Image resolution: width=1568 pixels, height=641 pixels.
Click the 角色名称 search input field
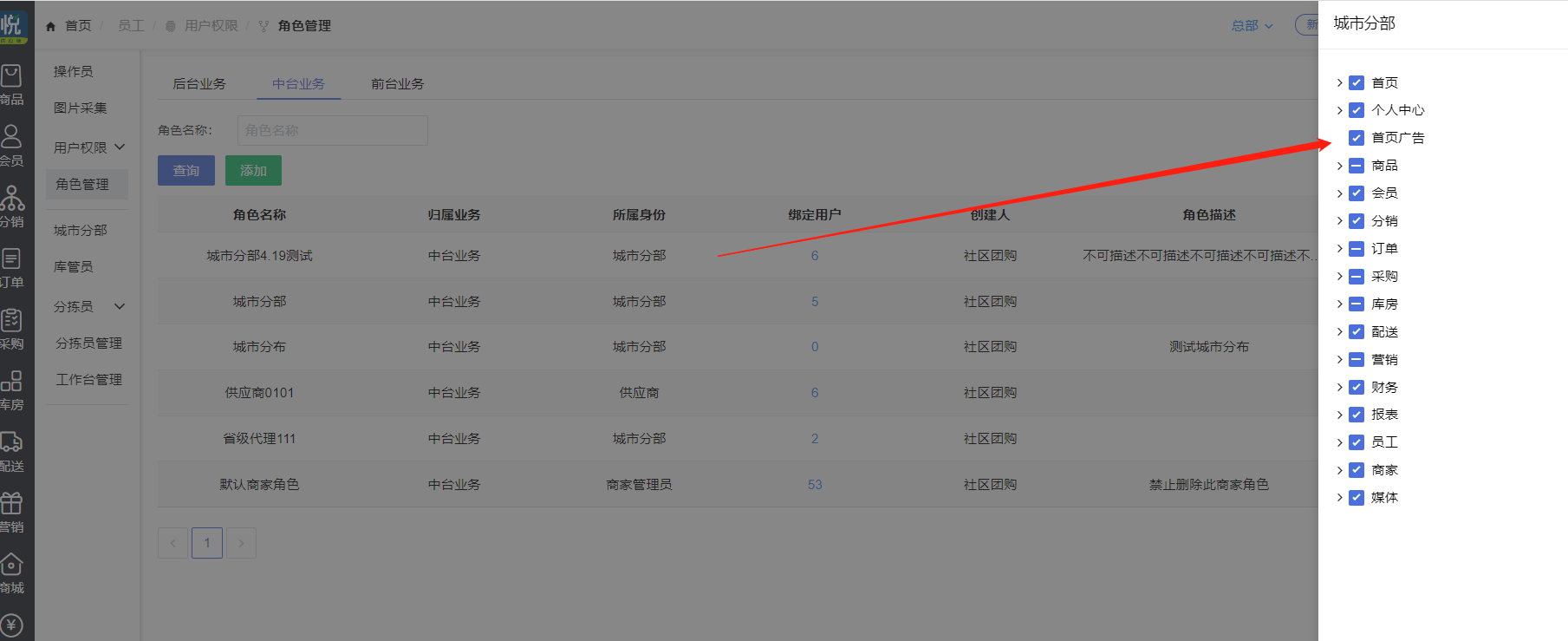pos(333,130)
